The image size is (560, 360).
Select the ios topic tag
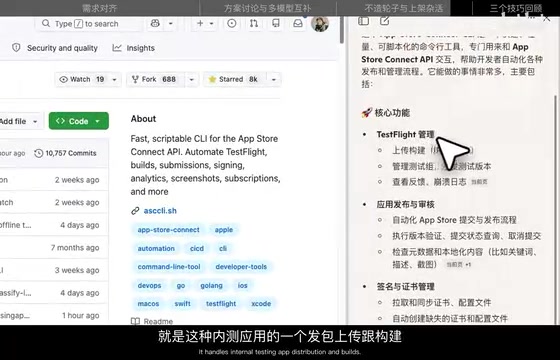[242, 285]
